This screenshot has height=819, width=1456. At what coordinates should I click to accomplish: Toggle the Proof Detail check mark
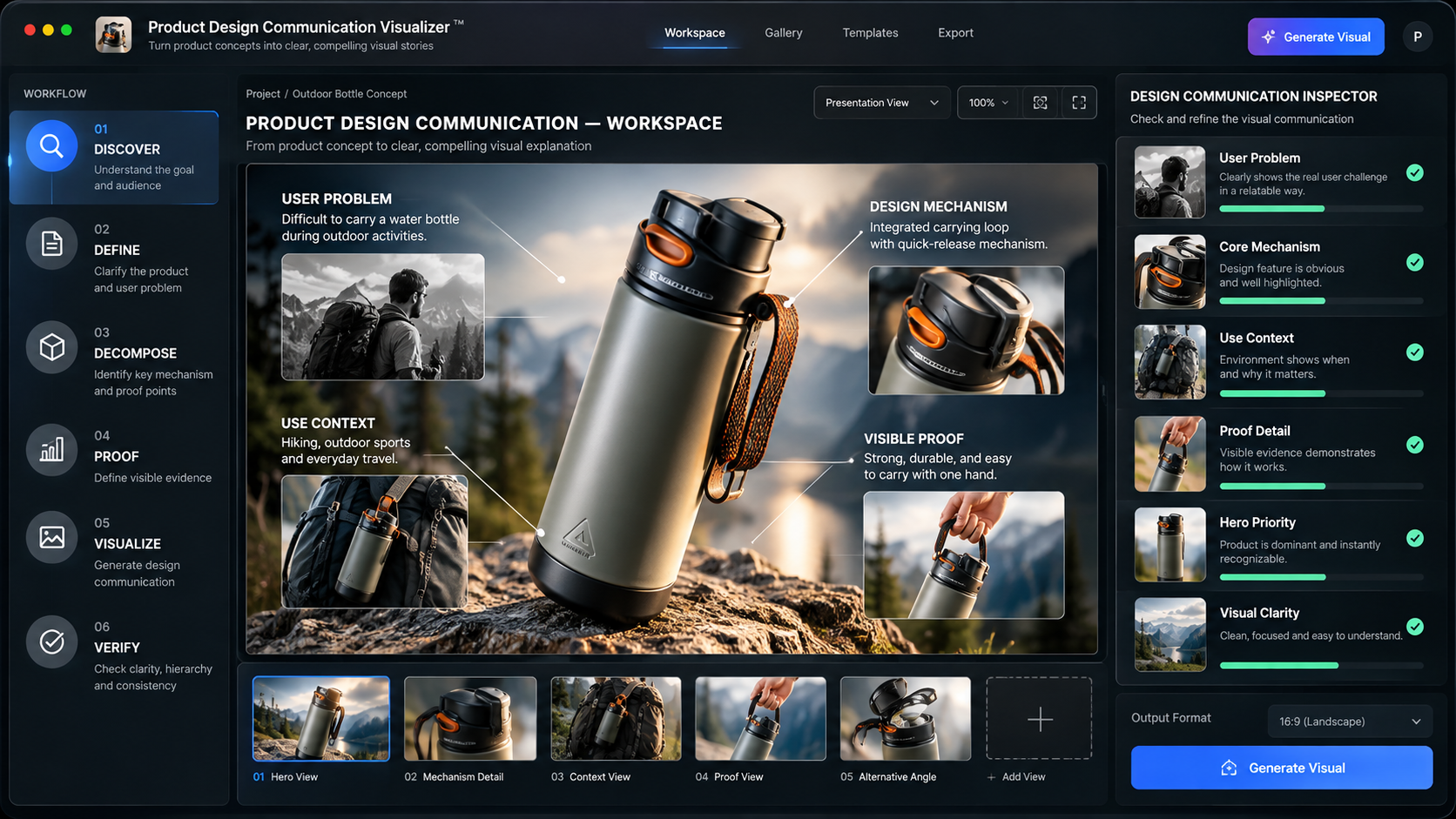click(1415, 445)
